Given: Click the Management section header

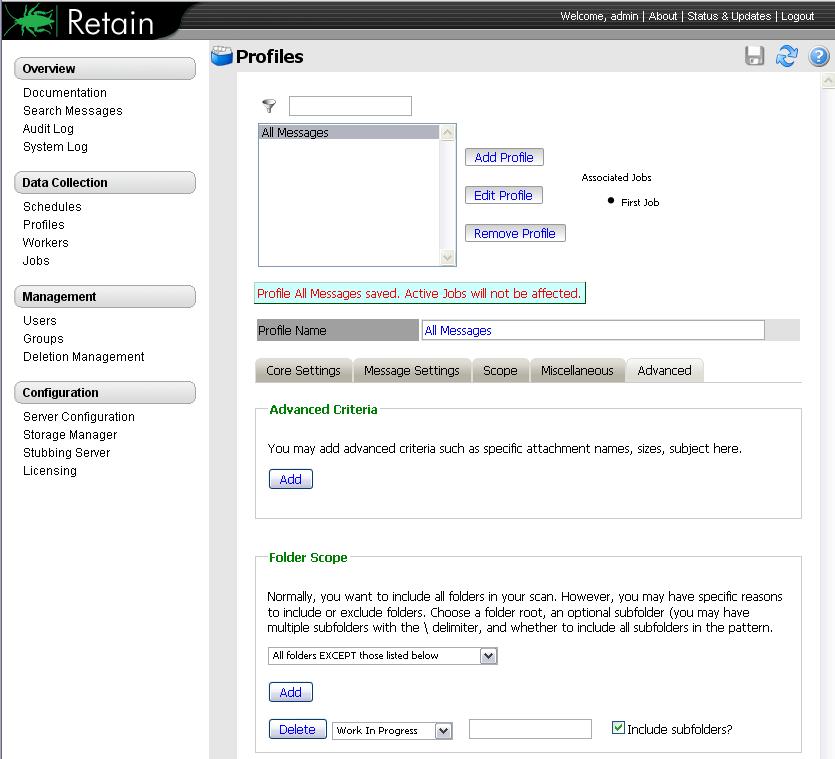Looking at the screenshot, I should coord(105,297).
